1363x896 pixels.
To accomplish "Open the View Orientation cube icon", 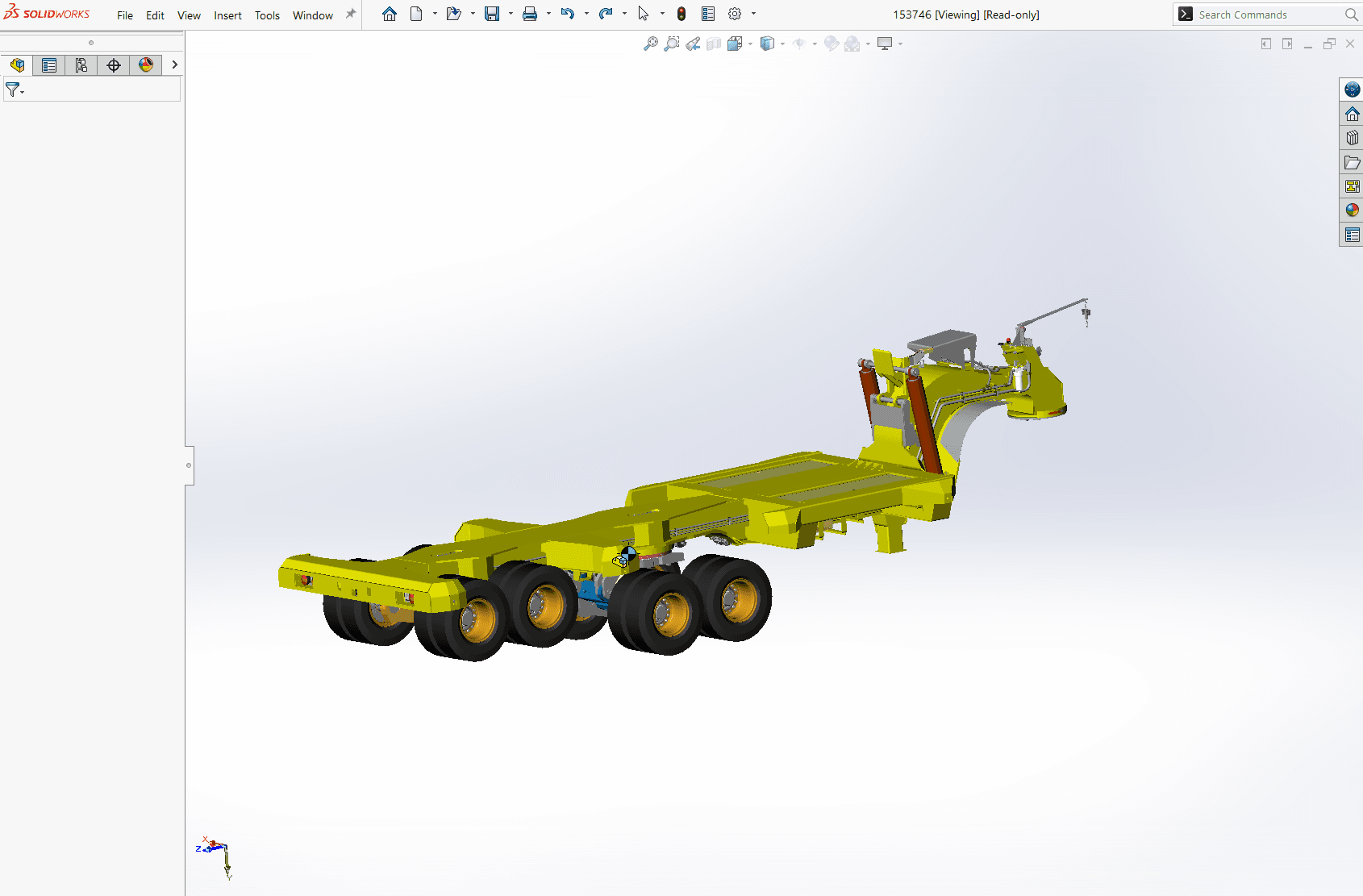I will point(736,44).
